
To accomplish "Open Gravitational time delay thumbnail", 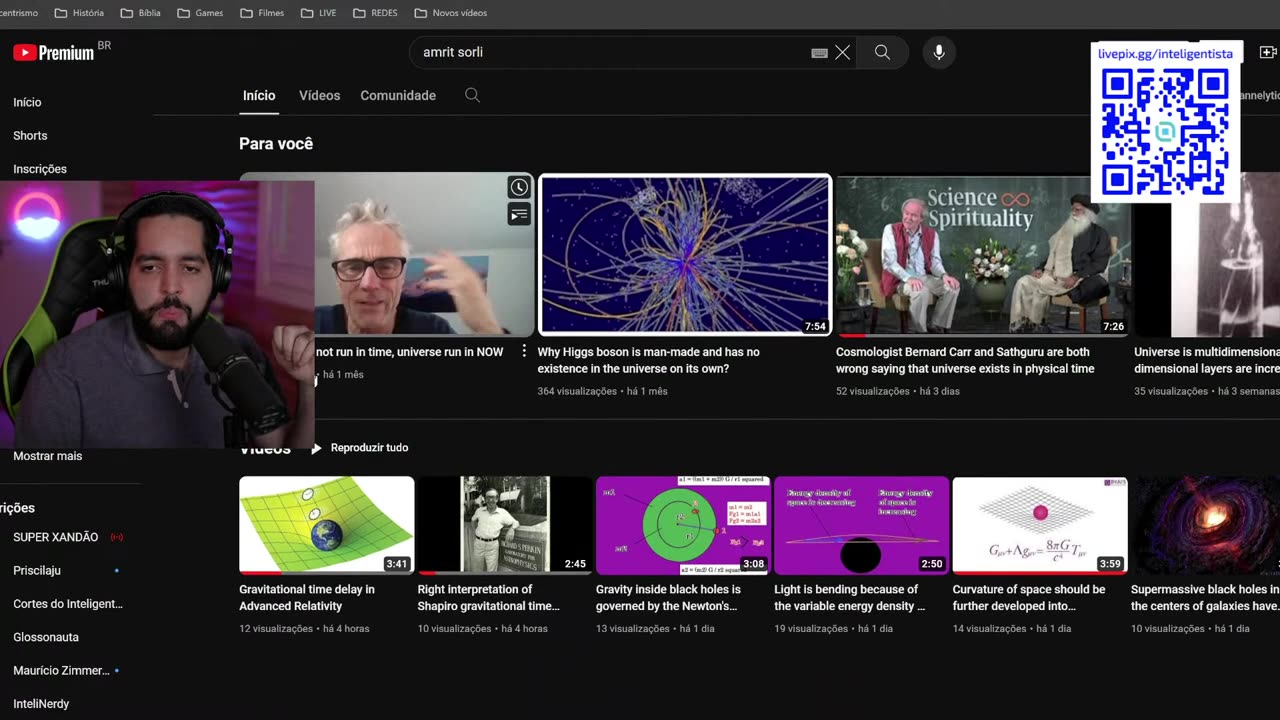I will (x=326, y=525).
